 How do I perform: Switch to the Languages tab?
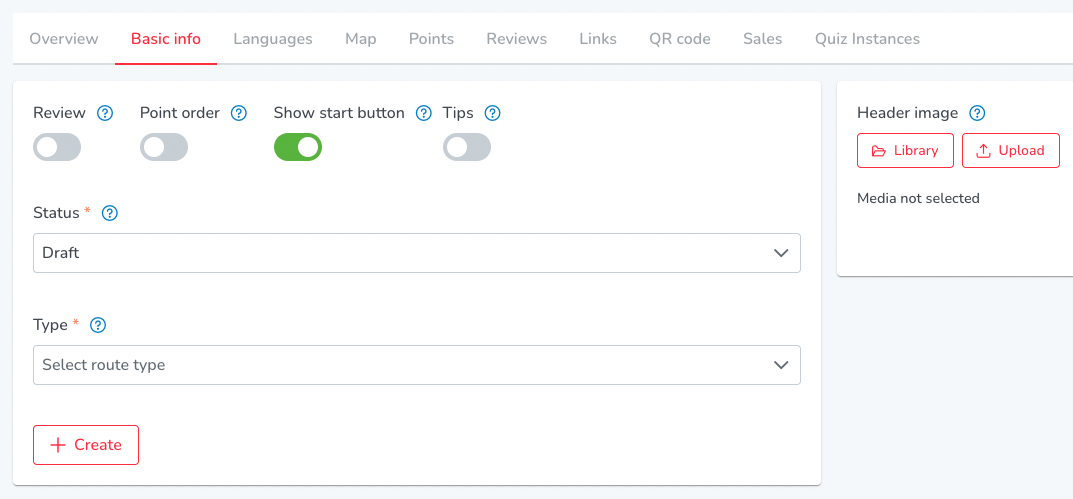tap(273, 39)
